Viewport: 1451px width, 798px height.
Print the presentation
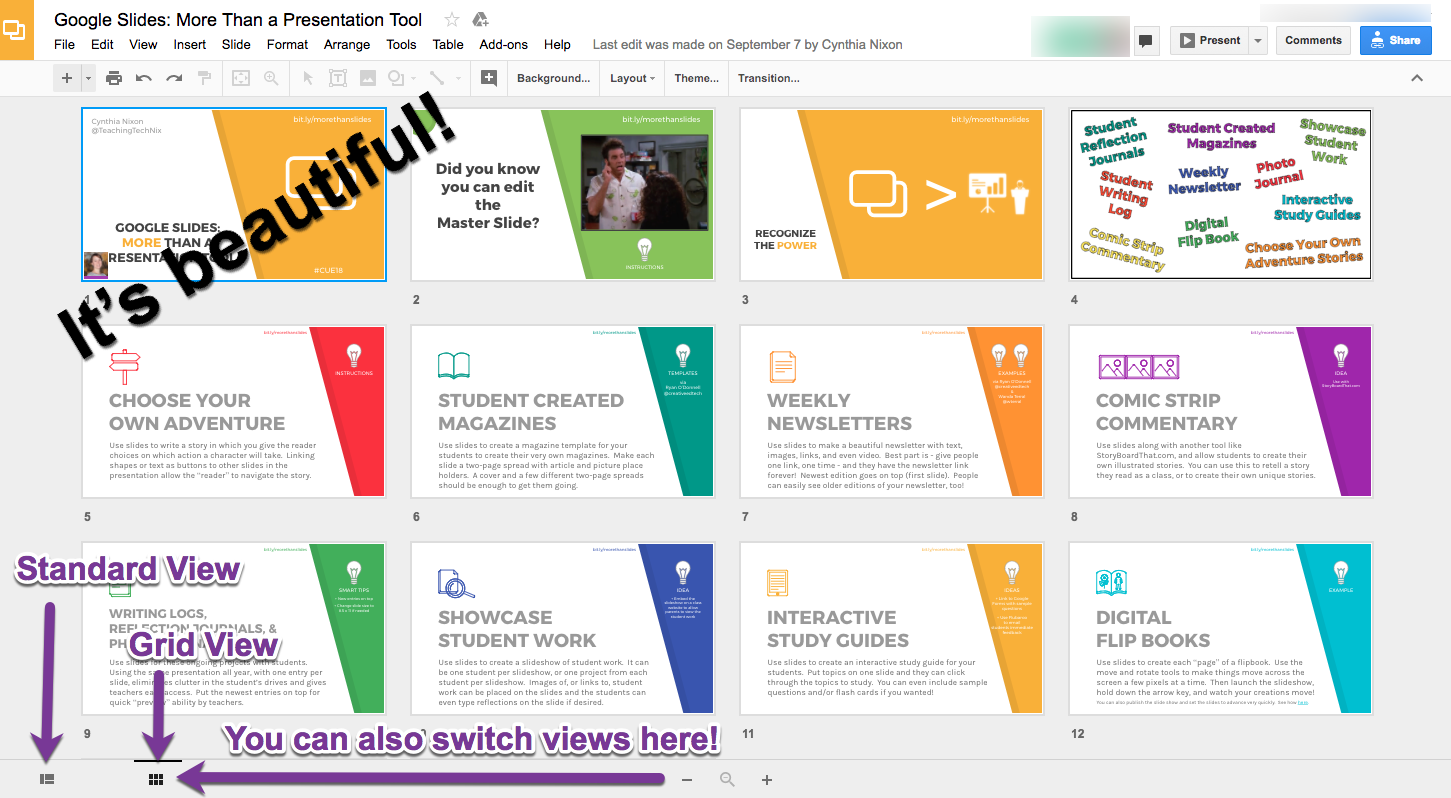pos(113,78)
